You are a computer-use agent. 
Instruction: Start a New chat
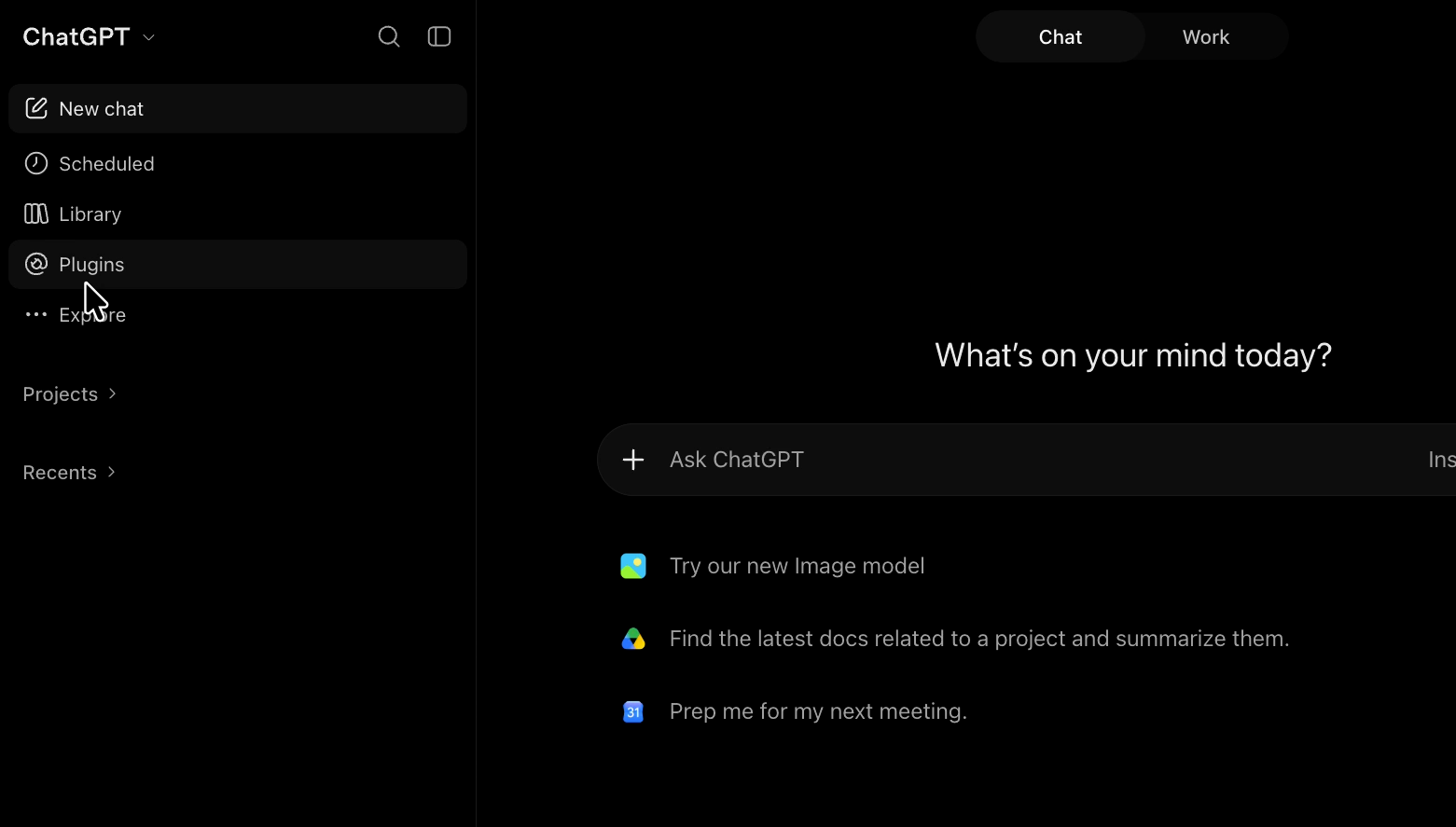pyautogui.click(x=238, y=108)
